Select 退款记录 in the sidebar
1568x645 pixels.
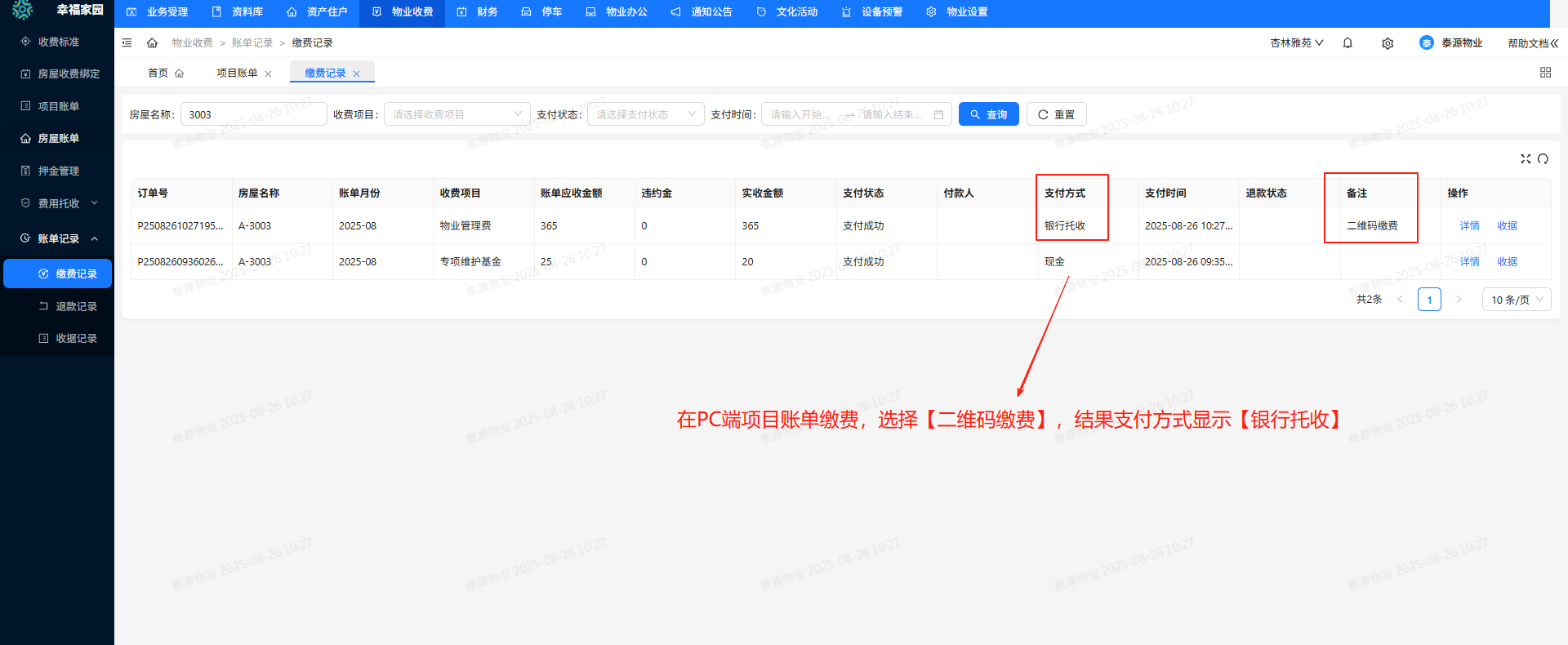tap(76, 306)
